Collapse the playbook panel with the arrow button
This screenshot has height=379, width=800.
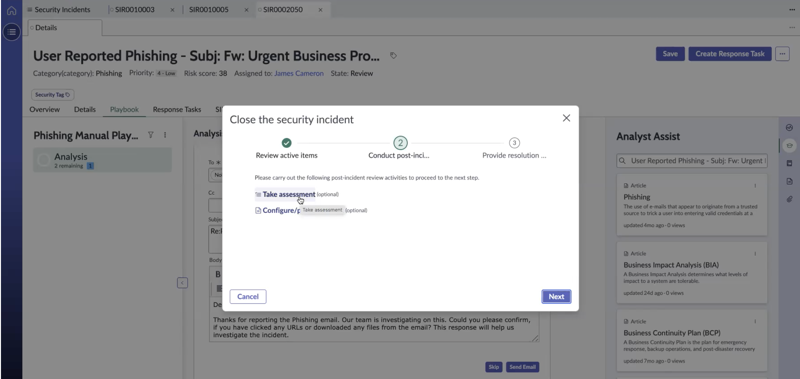(183, 283)
